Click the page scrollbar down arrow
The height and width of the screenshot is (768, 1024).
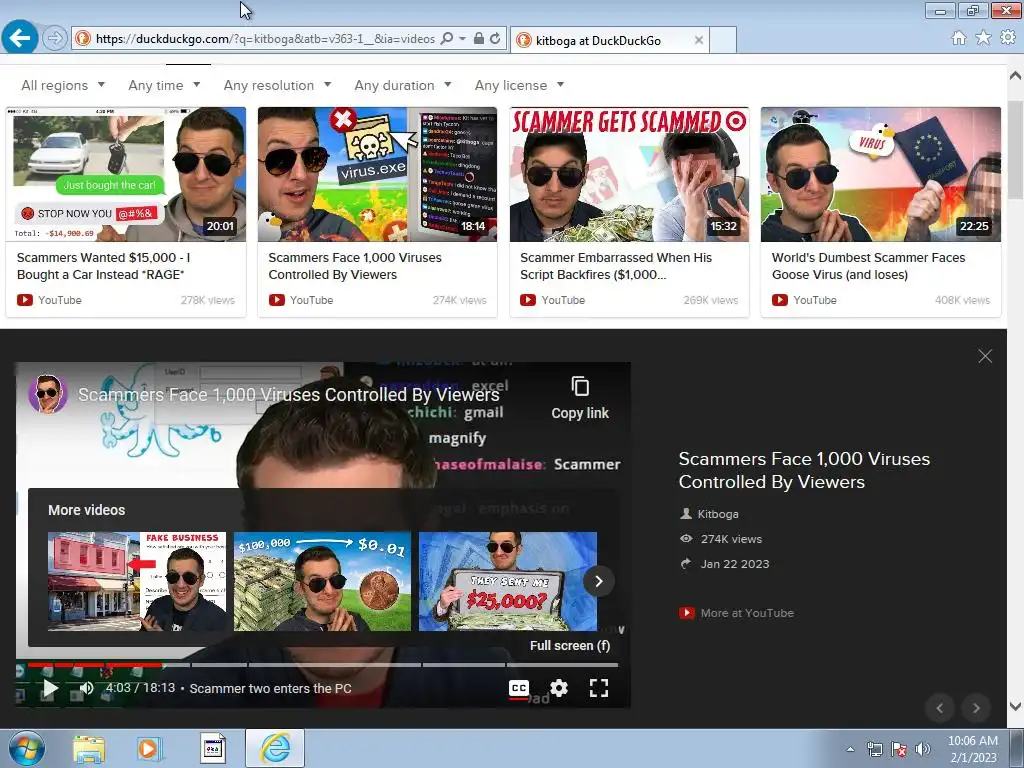coord(1016,706)
